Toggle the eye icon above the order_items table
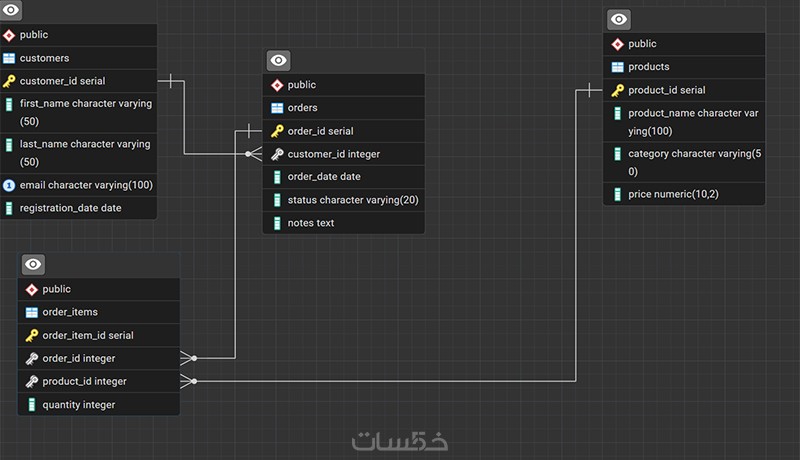 click(x=33, y=264)
